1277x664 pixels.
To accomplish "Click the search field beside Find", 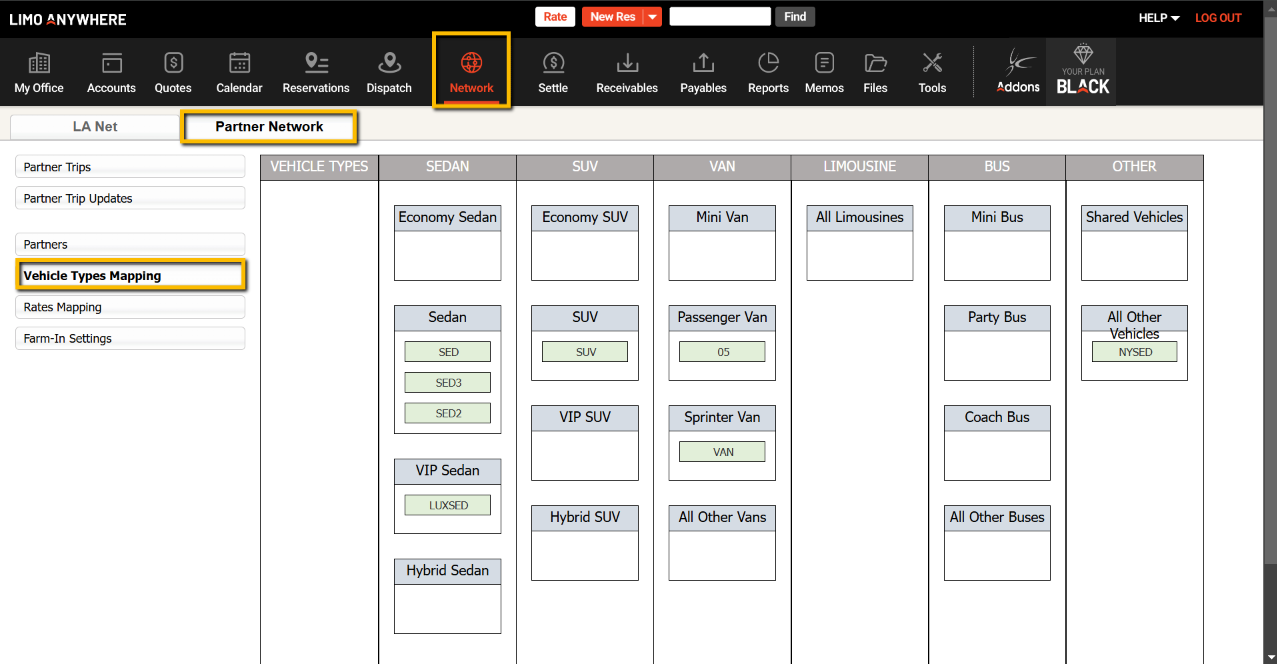I will click(x=720, y=17).
